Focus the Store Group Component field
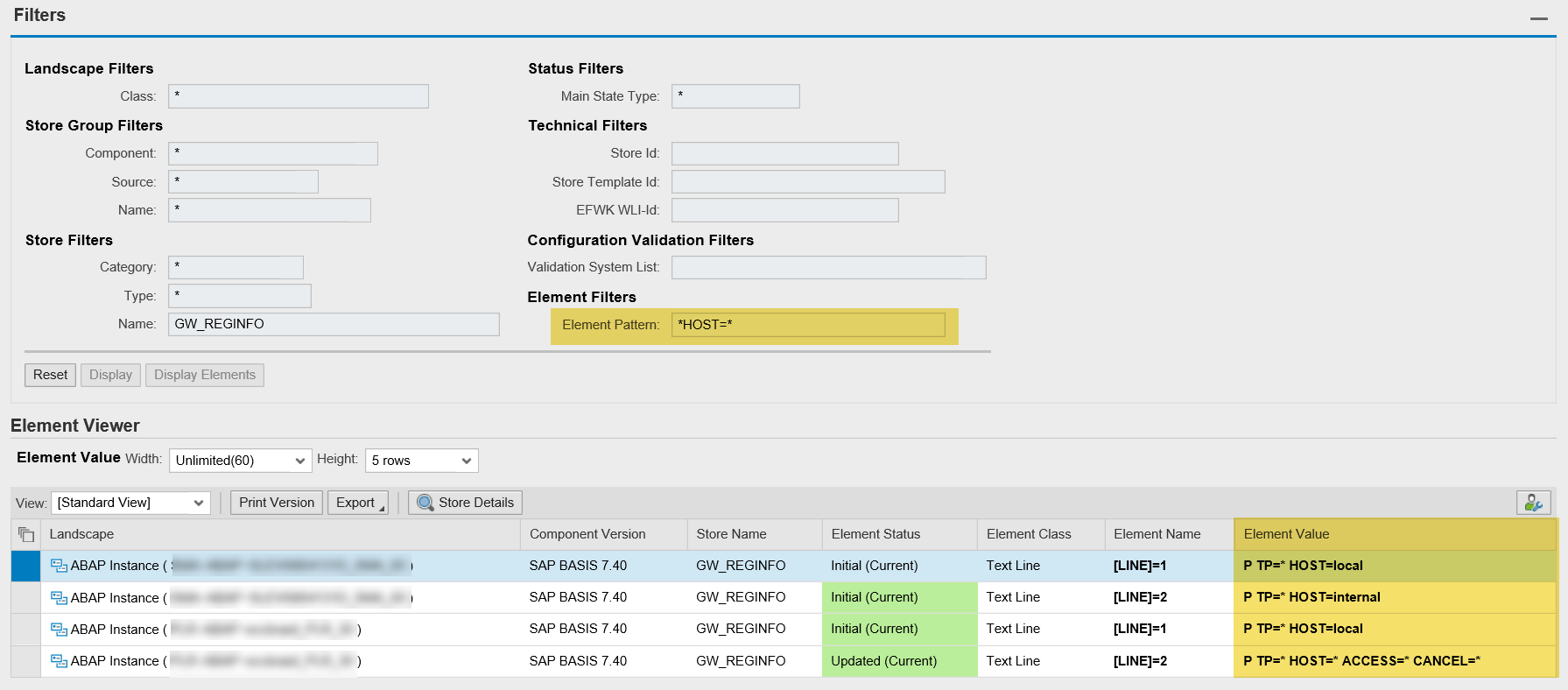The height and width of the screenshot is (690, 1568). 273,153
